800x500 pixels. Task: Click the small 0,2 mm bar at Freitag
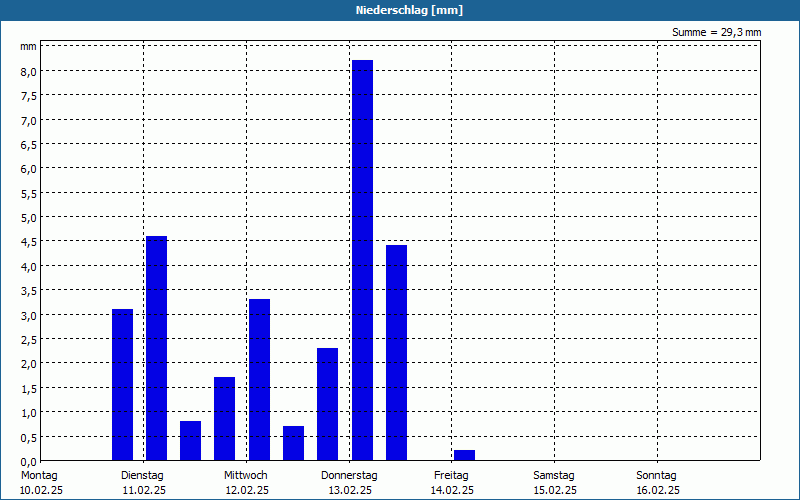[464, 456]
